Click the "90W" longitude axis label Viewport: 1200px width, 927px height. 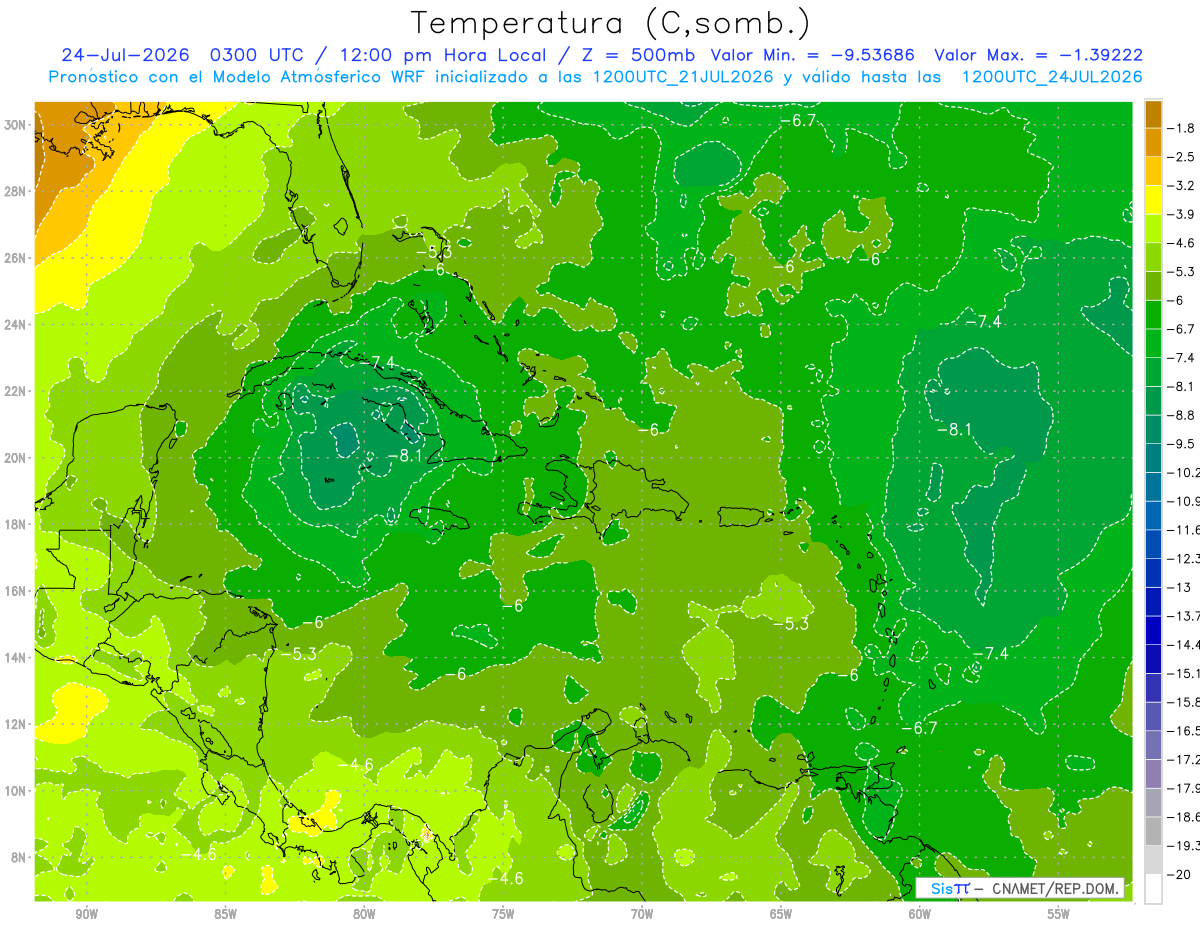[x=86, y=914]
